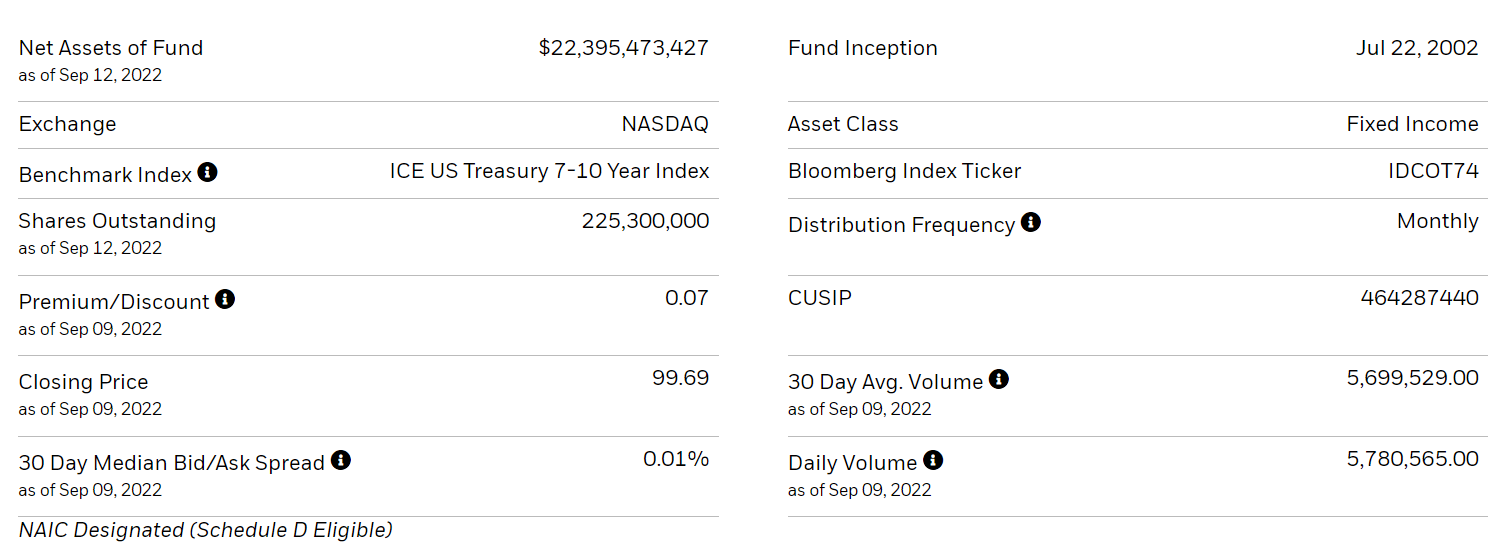Click the Bloomberg ticker IDCOT74

[1433, 171]
